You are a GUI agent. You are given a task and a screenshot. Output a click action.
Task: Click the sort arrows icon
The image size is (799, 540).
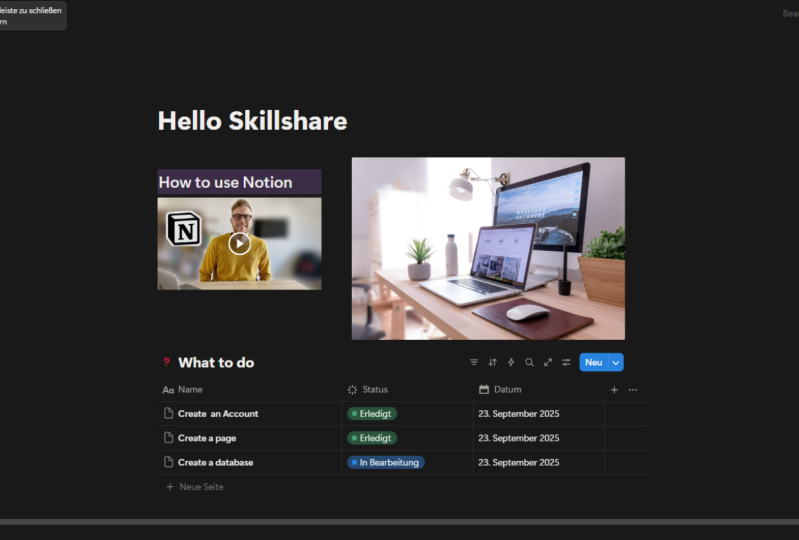[x=492, y=362]
